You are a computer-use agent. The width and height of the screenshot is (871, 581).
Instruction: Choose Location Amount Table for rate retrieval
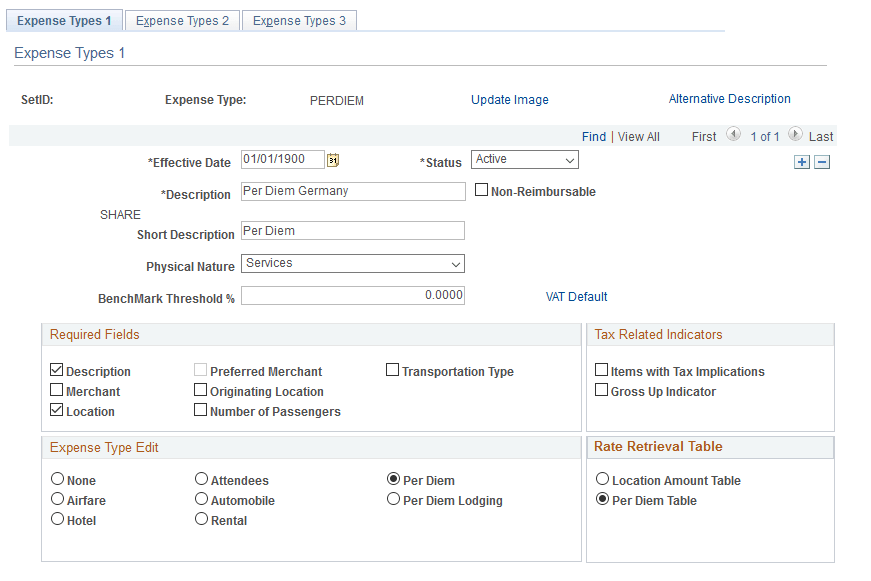[x=602, y=479]
